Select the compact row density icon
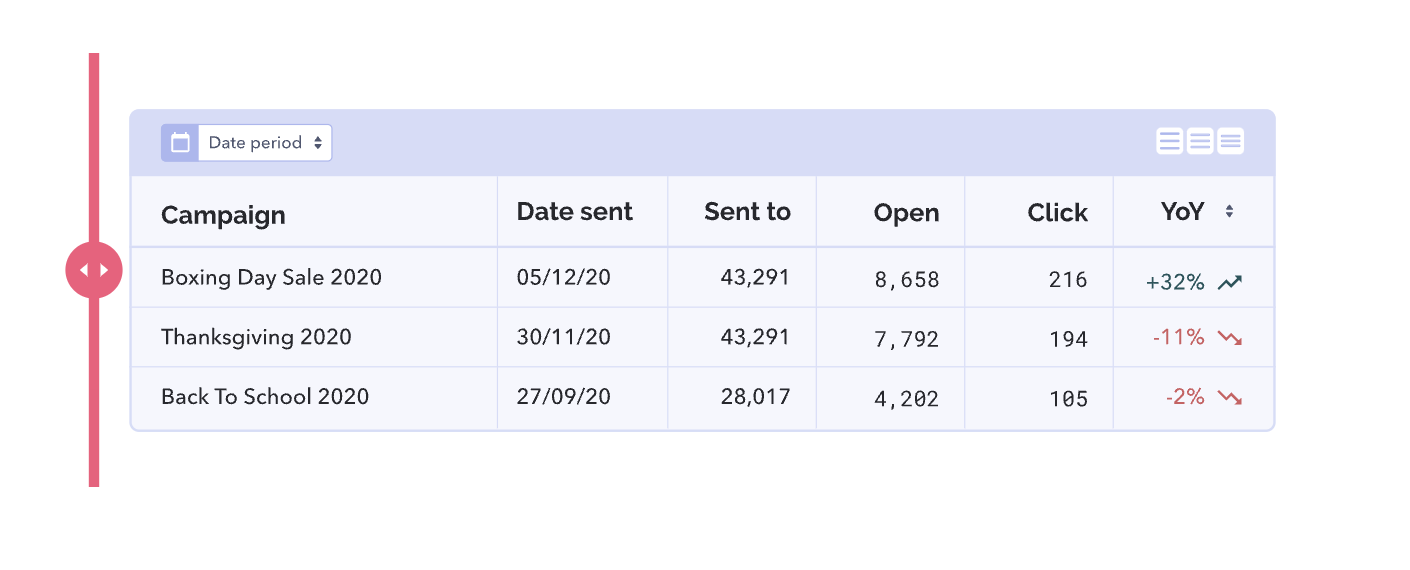Viewport: 1410px width, 570px height. coord(1231,141)
